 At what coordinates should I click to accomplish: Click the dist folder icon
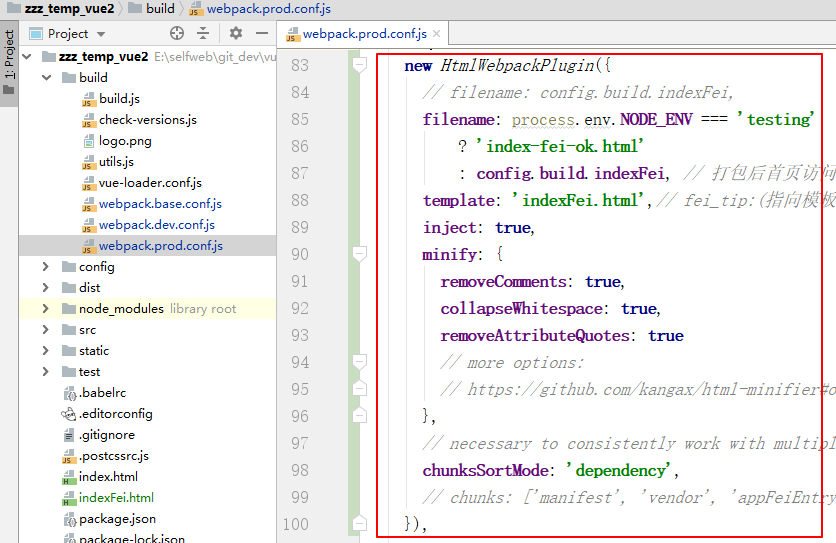(x=69, y=288)
